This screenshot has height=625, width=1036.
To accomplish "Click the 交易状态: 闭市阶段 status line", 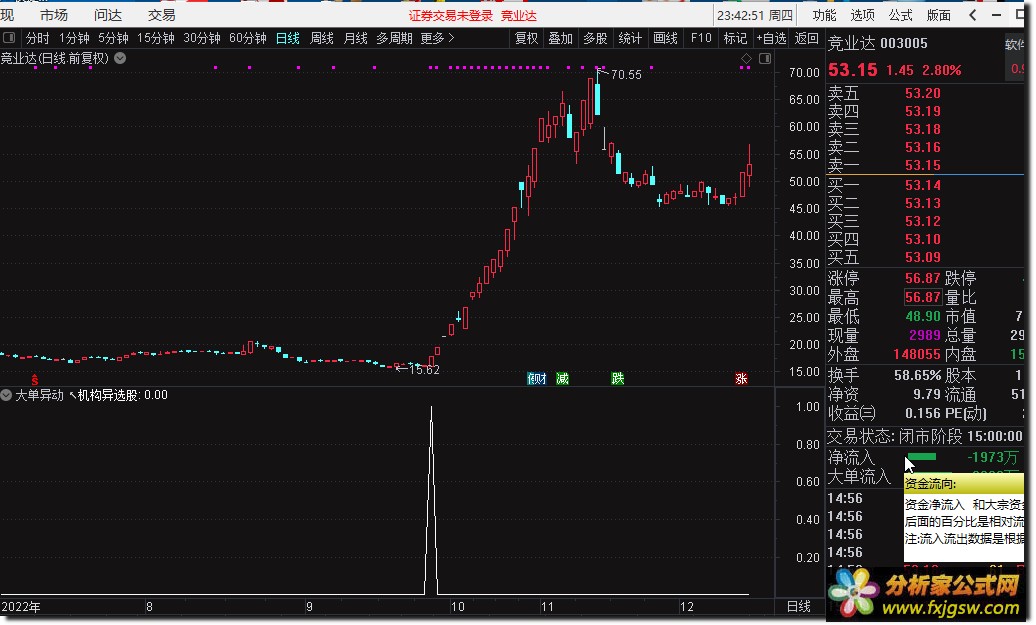I will [924, 436].
